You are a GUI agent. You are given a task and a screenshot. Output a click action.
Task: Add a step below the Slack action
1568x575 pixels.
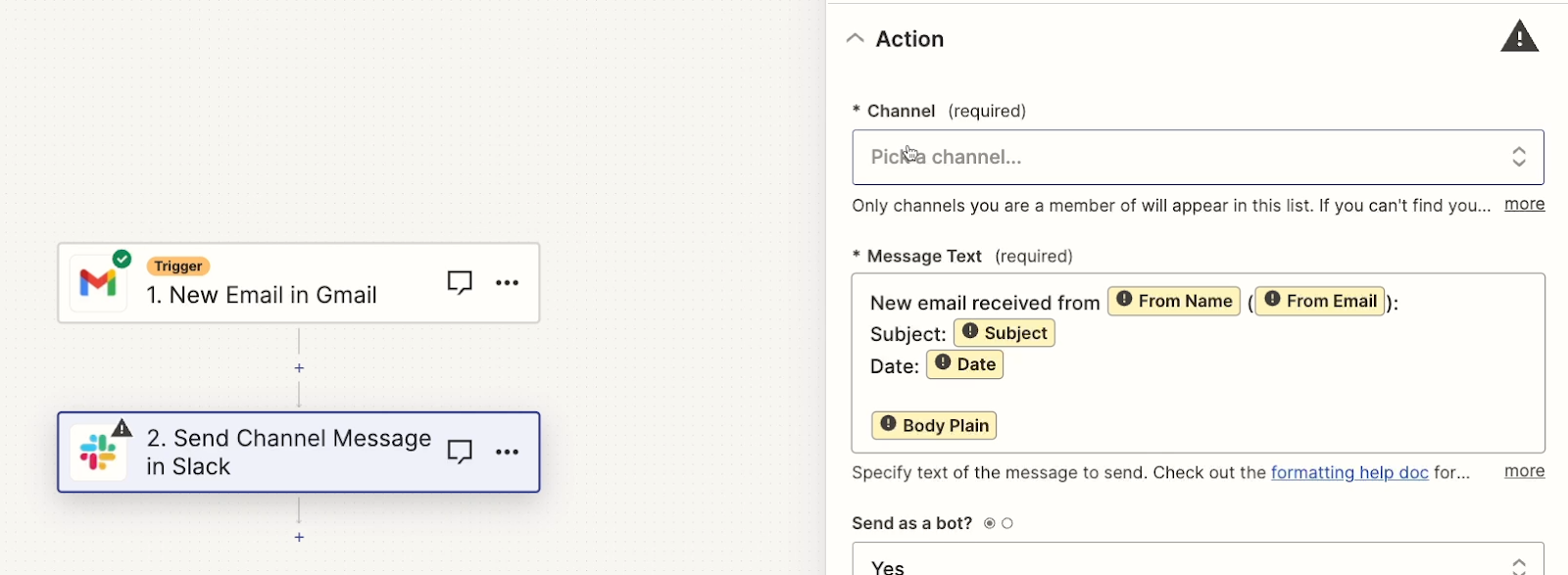(299, 538)
